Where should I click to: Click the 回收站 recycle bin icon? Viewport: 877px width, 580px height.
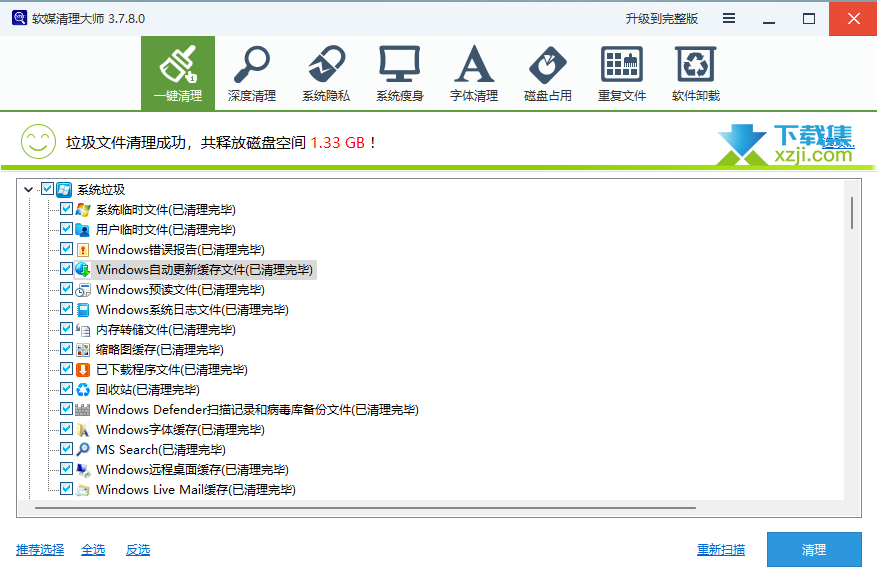[x=83, y=390]
